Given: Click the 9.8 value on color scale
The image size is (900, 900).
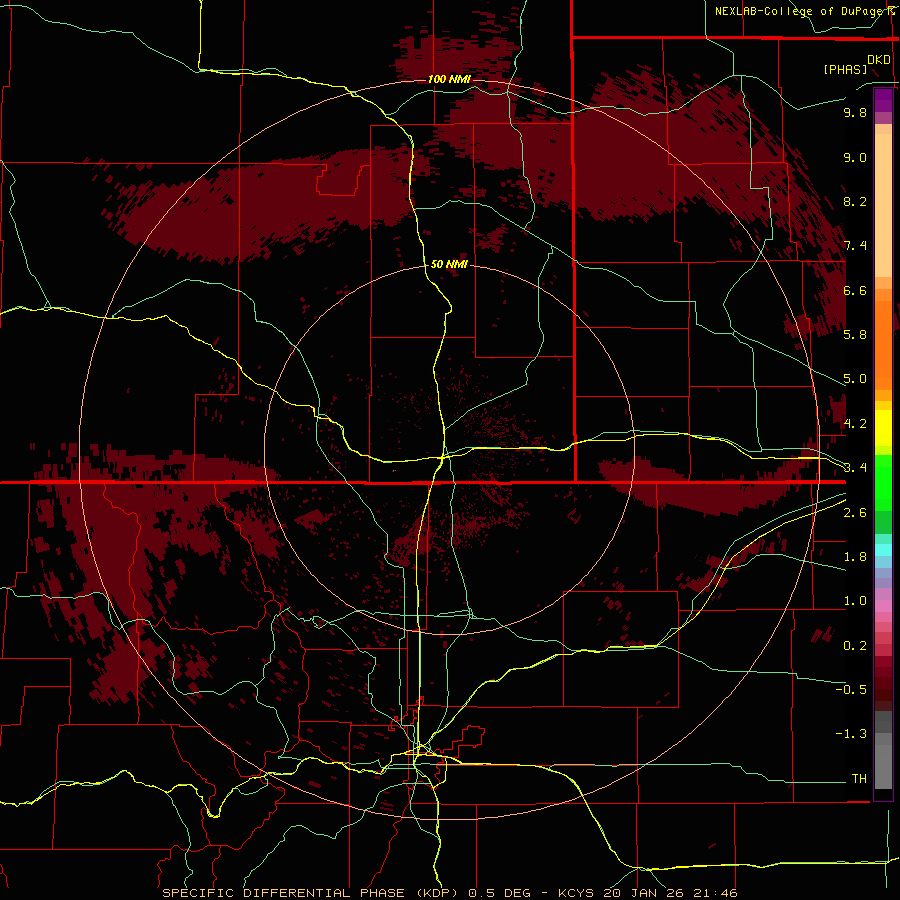Looking at the screenshot, I should tap(855, 112).
